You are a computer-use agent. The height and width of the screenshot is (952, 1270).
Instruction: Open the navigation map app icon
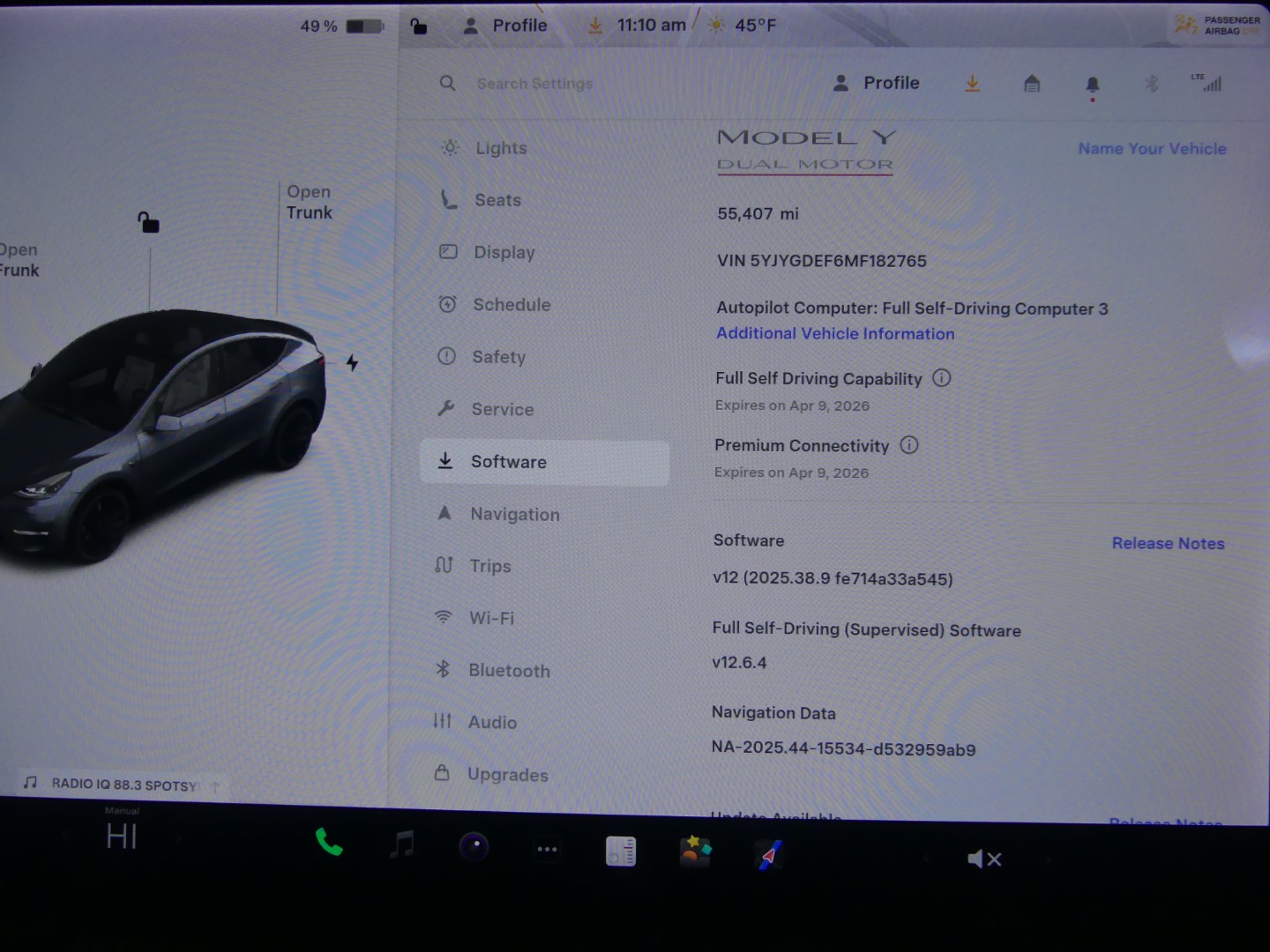[x=769, y=855]
